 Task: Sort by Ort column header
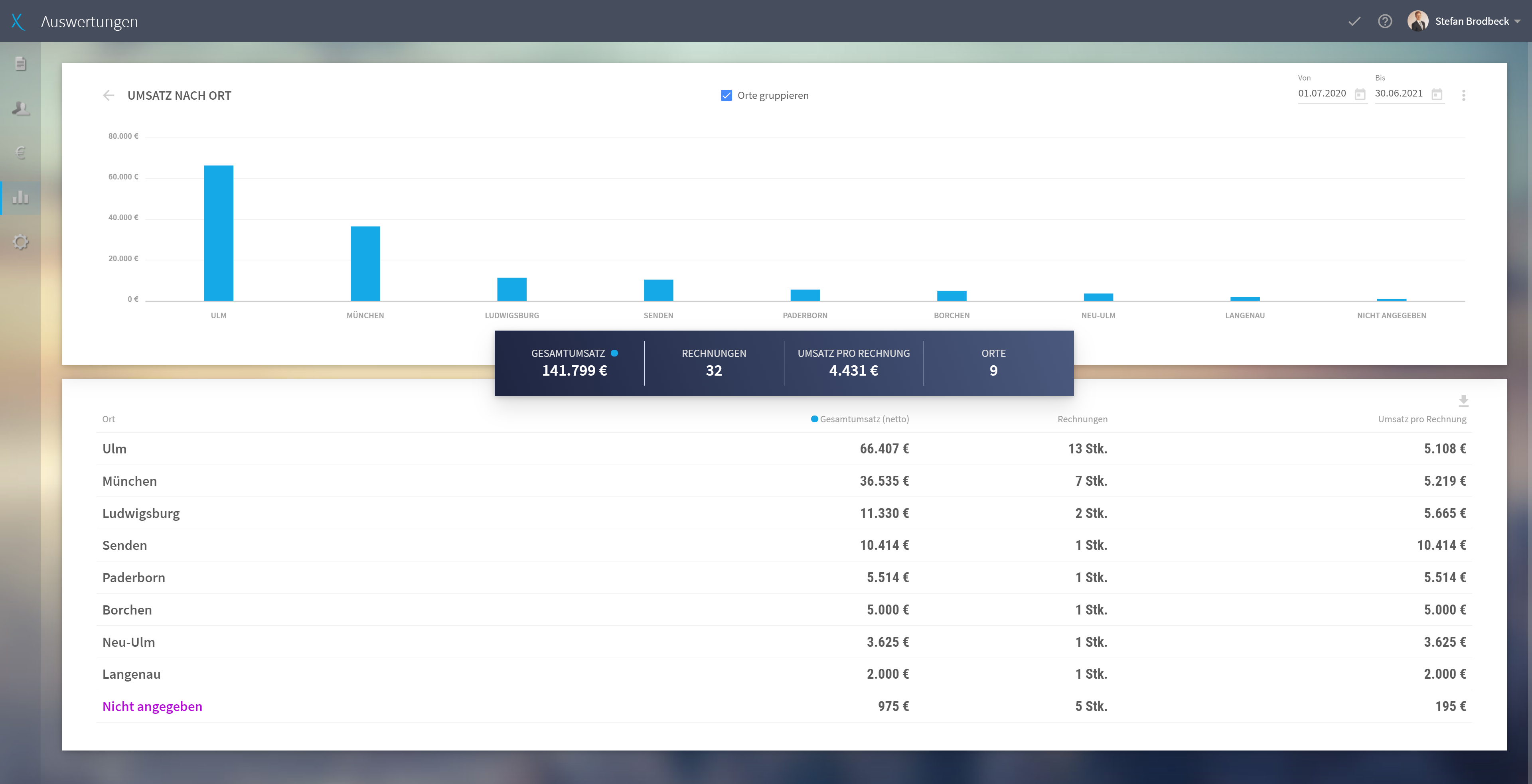tap(108, 419)
